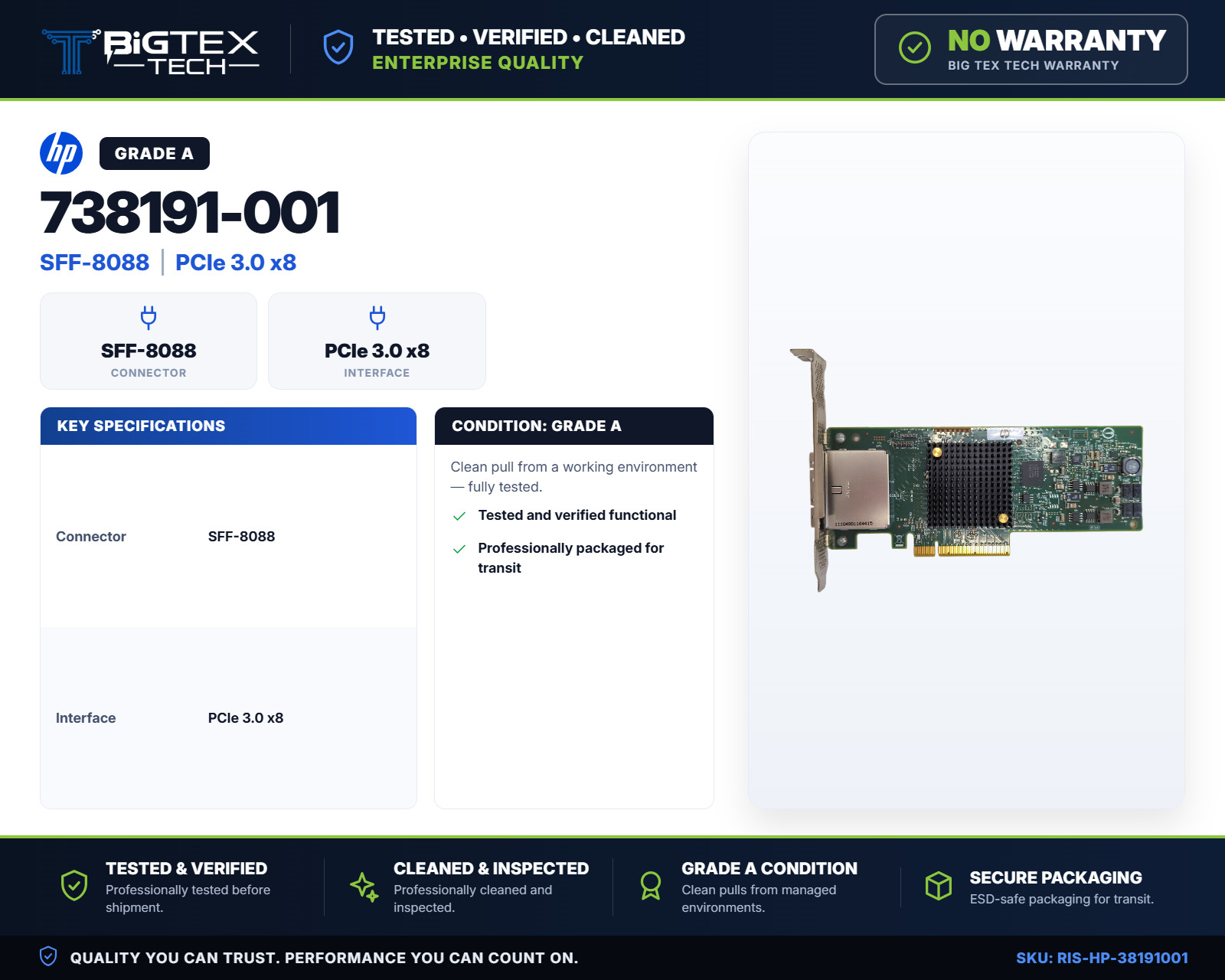1225x980 pixels.
Task: Select the NO WARRANTY badge
Action: (x=1031, y=49)
